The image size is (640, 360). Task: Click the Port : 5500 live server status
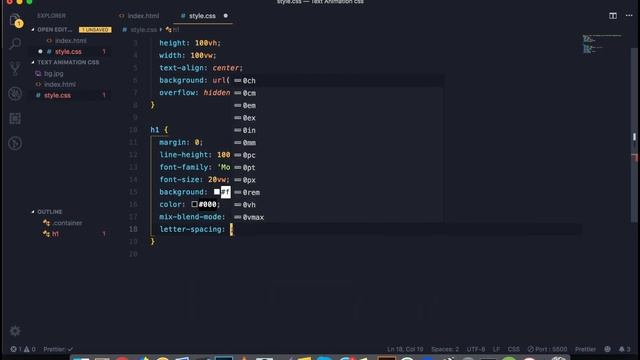coord(547,349)
